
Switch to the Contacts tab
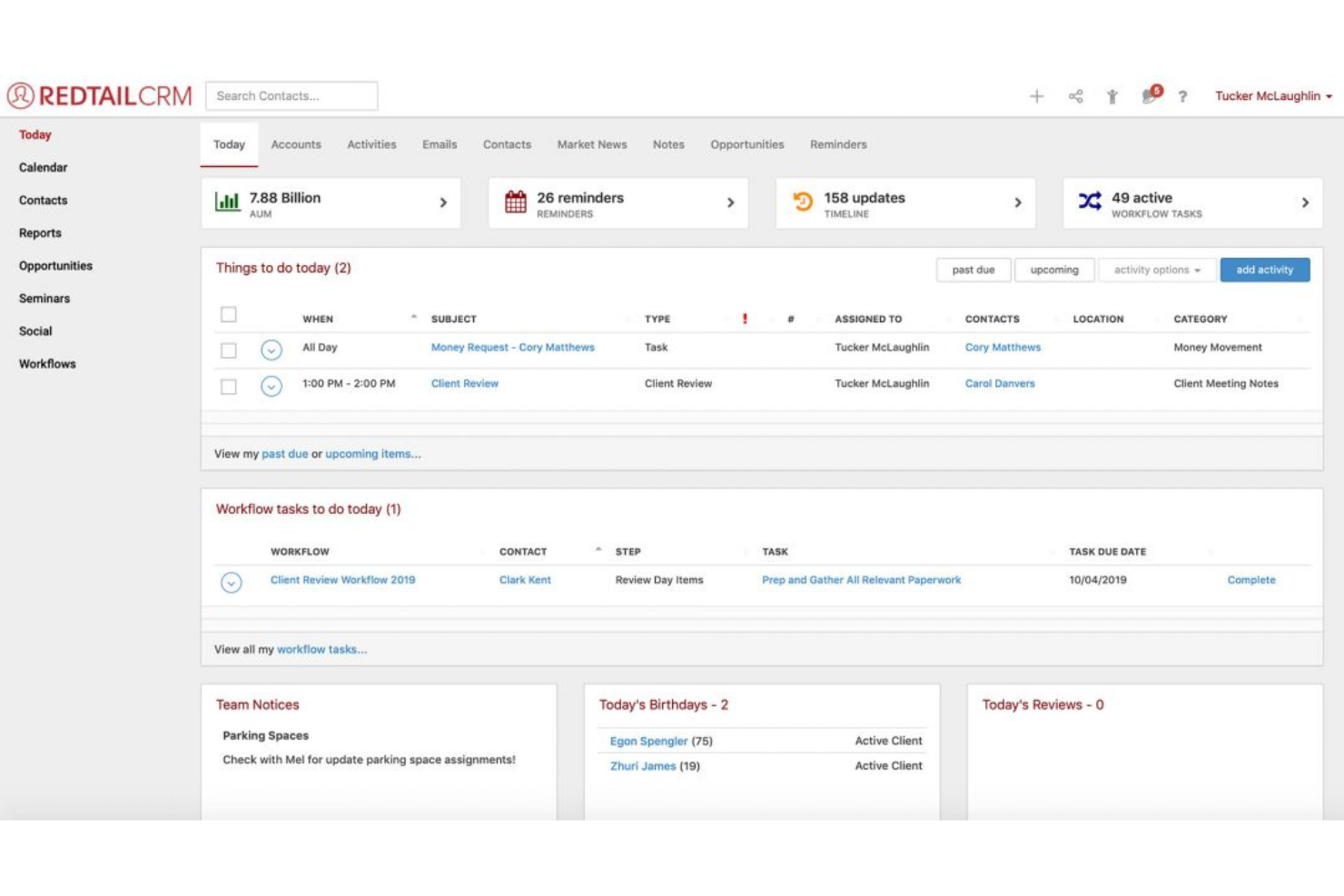tap(507, 144)
